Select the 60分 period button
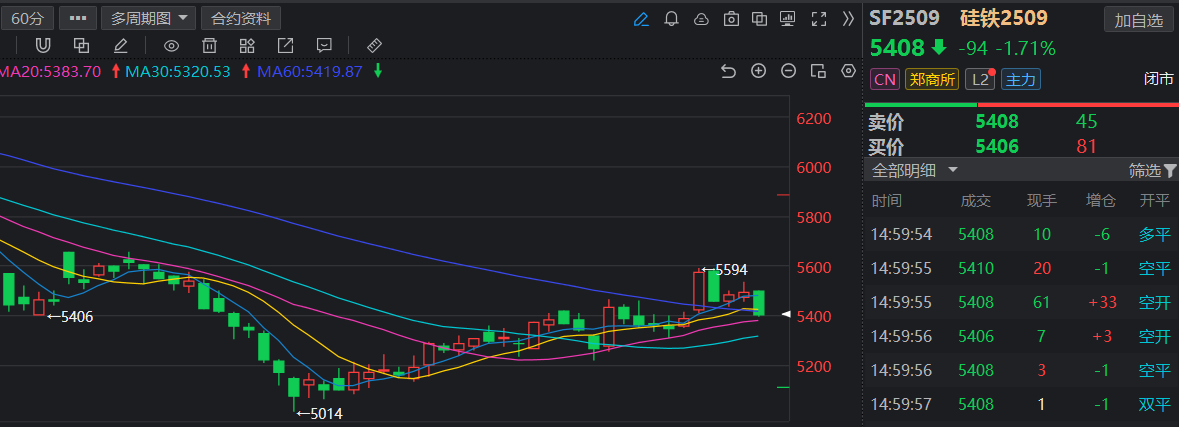 click(27, 18)
